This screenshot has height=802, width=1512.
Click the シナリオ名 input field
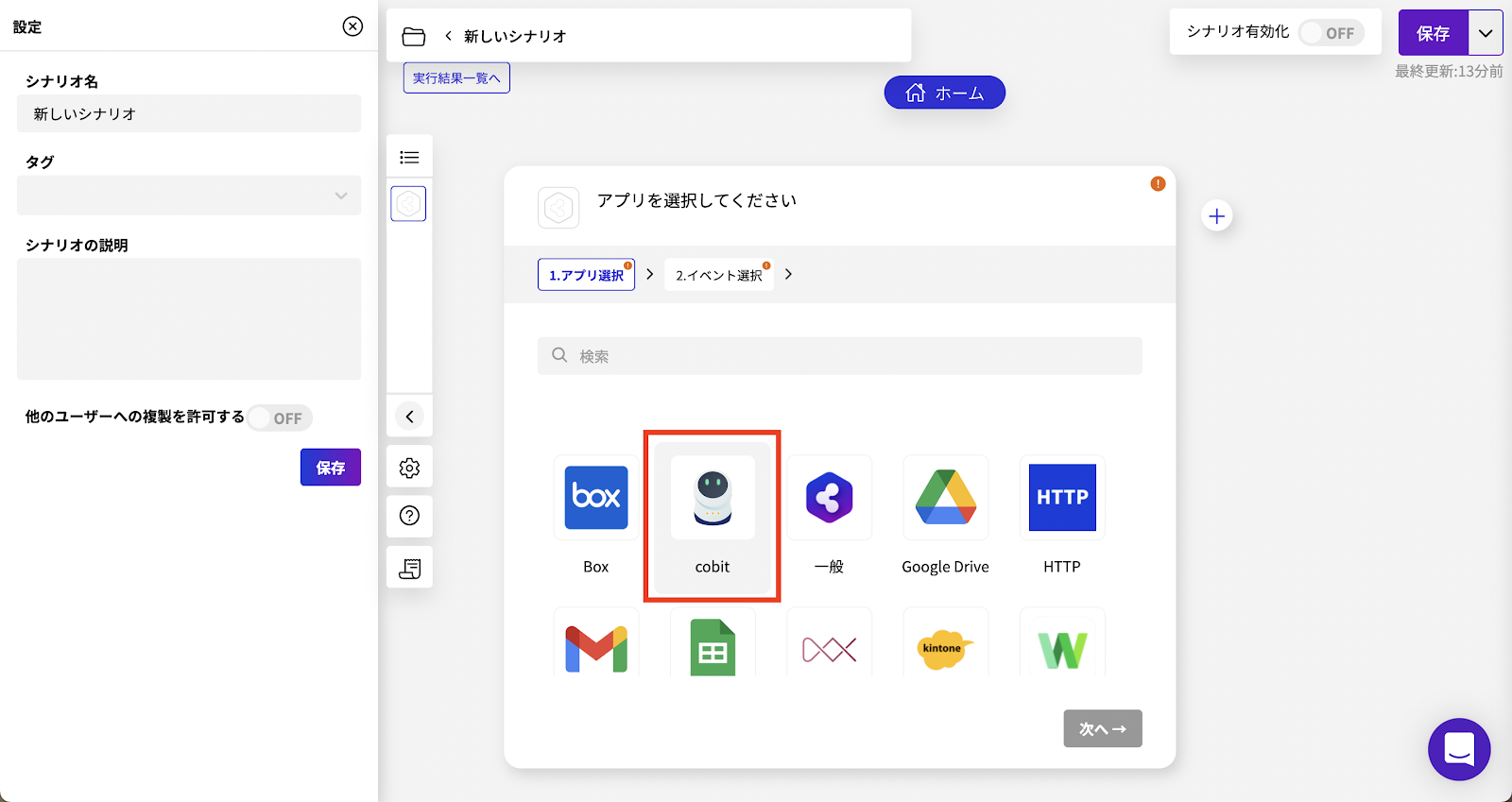tap(189, 113)
